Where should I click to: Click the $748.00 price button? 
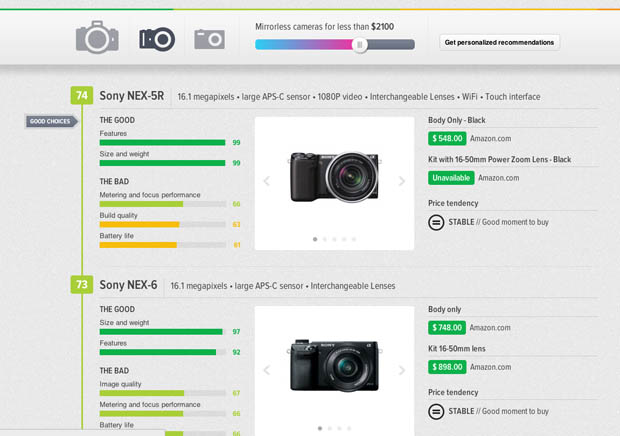pos(447,327)
